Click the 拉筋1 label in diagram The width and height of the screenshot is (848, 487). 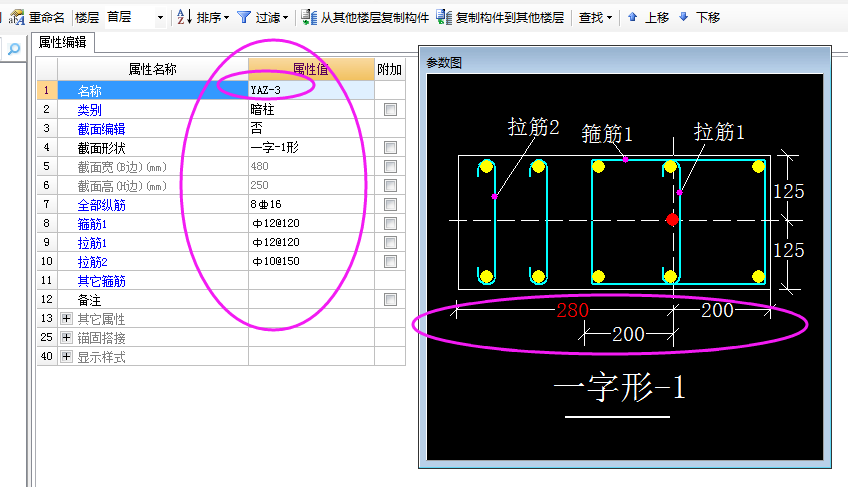[x=719, y=131]
